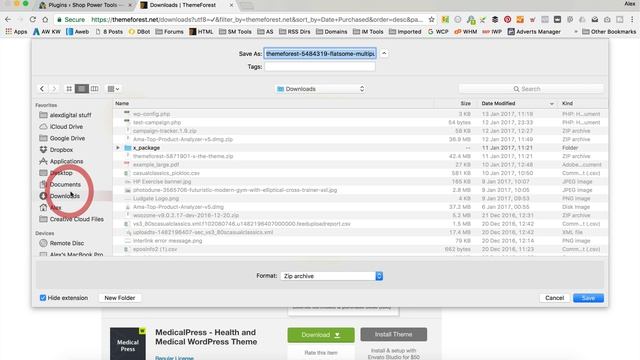
Task: Click the green Download button
Action: [x=321, y=335]
